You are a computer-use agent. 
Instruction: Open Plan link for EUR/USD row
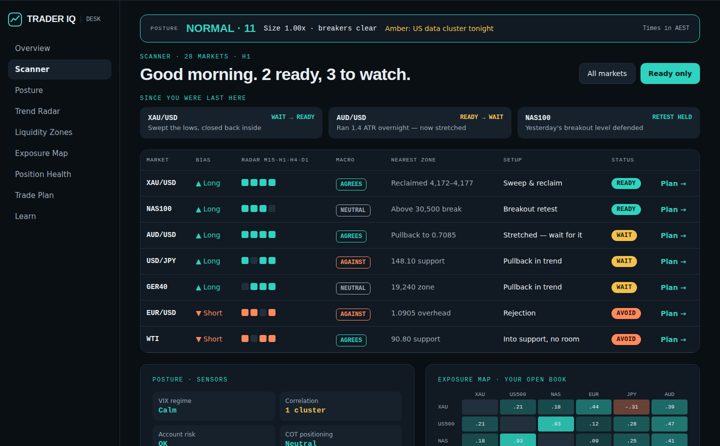673,314
